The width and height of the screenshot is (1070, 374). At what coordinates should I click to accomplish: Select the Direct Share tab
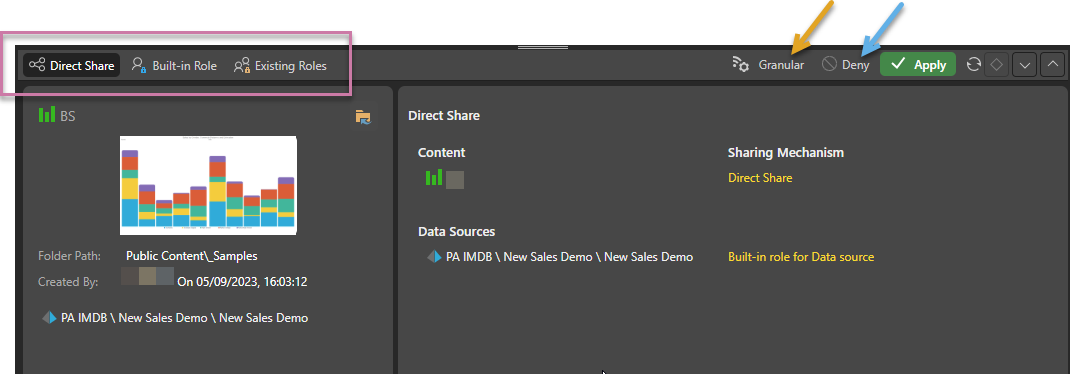pyautogui.click(x=72, y=66)
